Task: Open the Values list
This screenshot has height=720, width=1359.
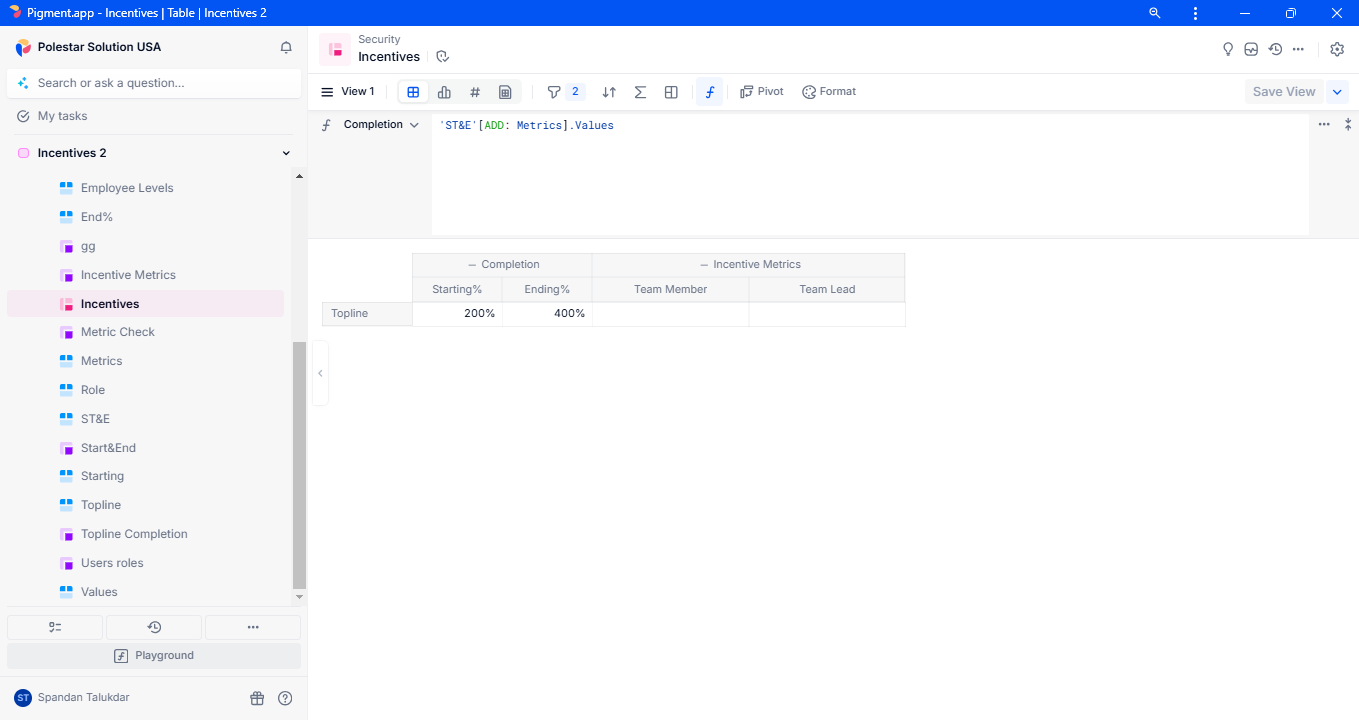Action: (99, 592)
